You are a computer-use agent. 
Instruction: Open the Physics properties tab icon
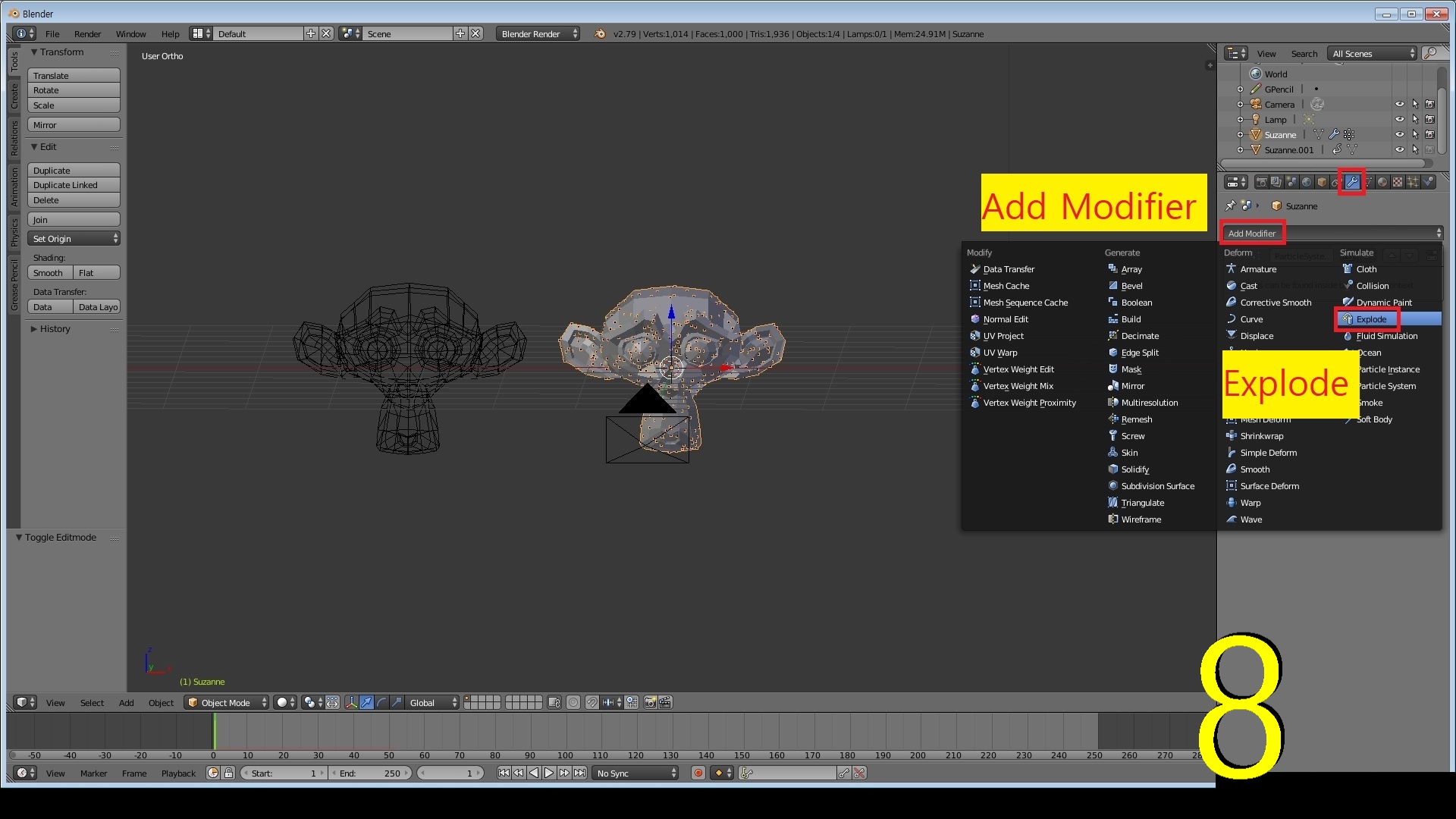(x=1429, y=182)
